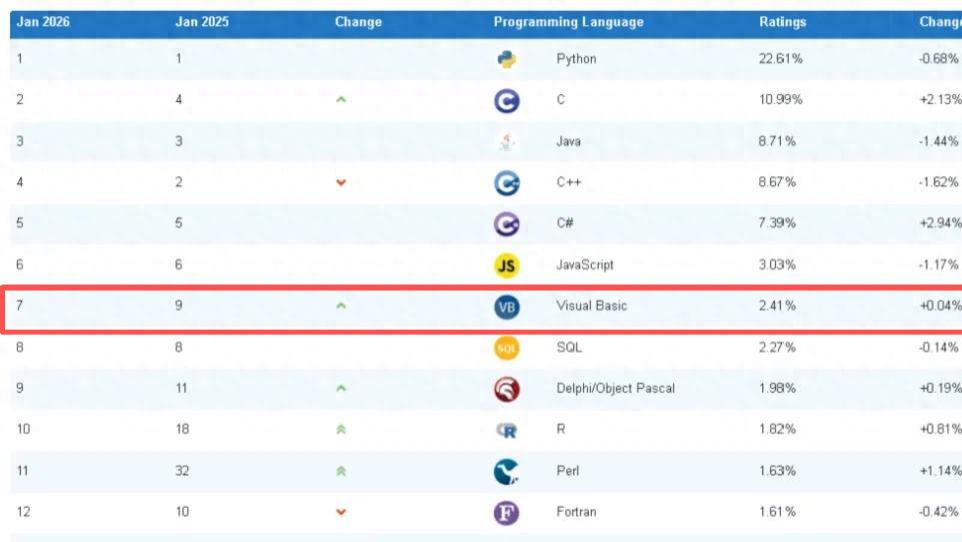
Task: Click the 3.03% rating for JavaScript
Action: click(x=777, y=265)
